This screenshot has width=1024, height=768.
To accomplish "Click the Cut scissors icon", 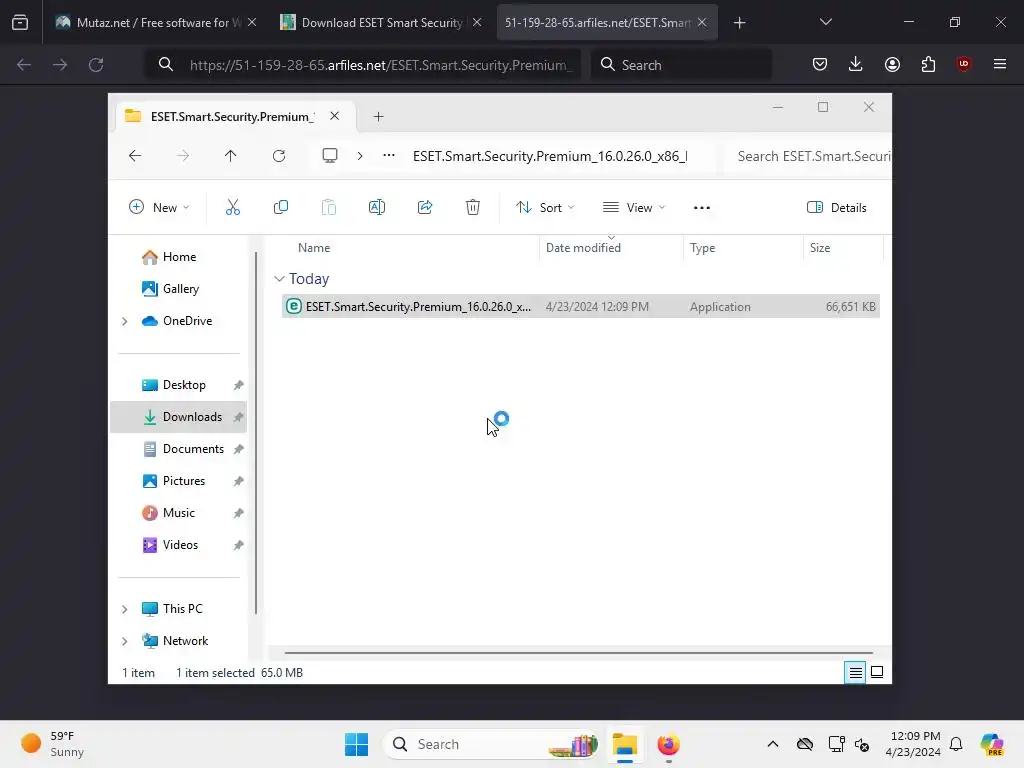I will [232, 208].
